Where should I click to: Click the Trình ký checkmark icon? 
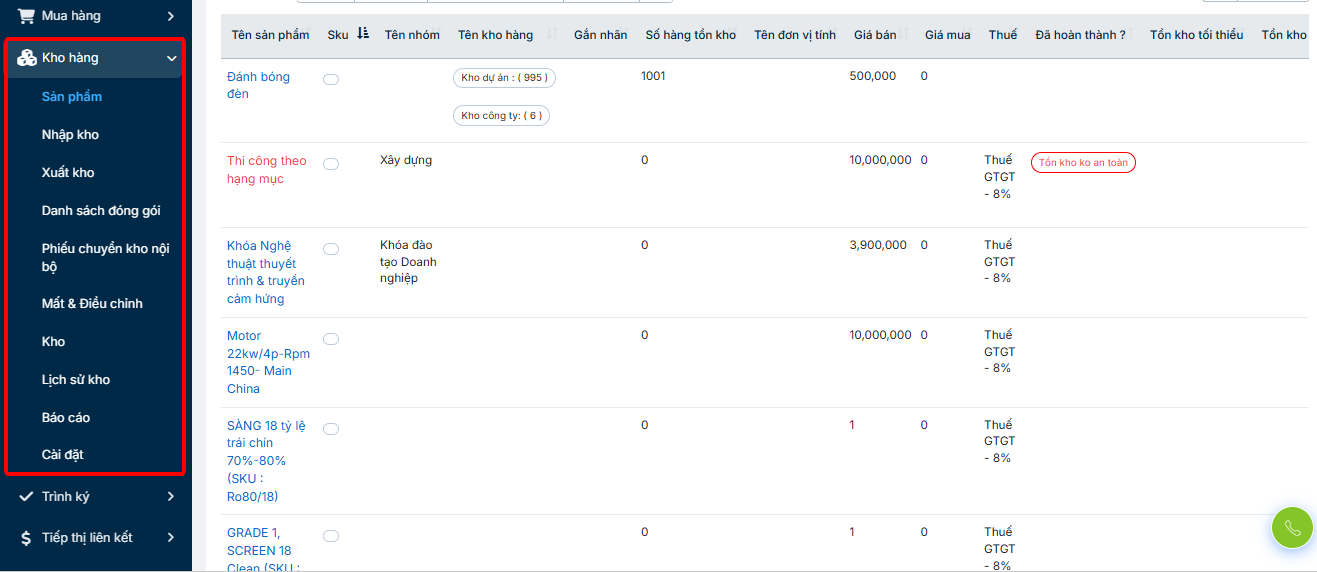coord(27,496)
